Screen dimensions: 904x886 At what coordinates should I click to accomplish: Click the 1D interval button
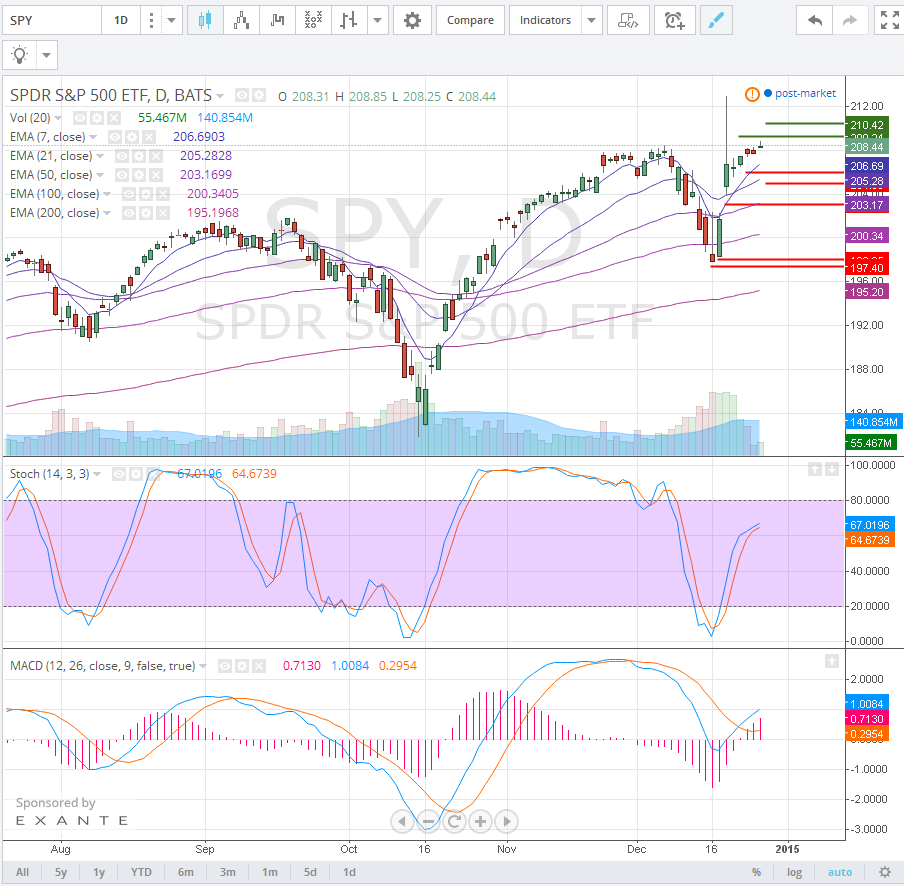click(x=120, y=20)
